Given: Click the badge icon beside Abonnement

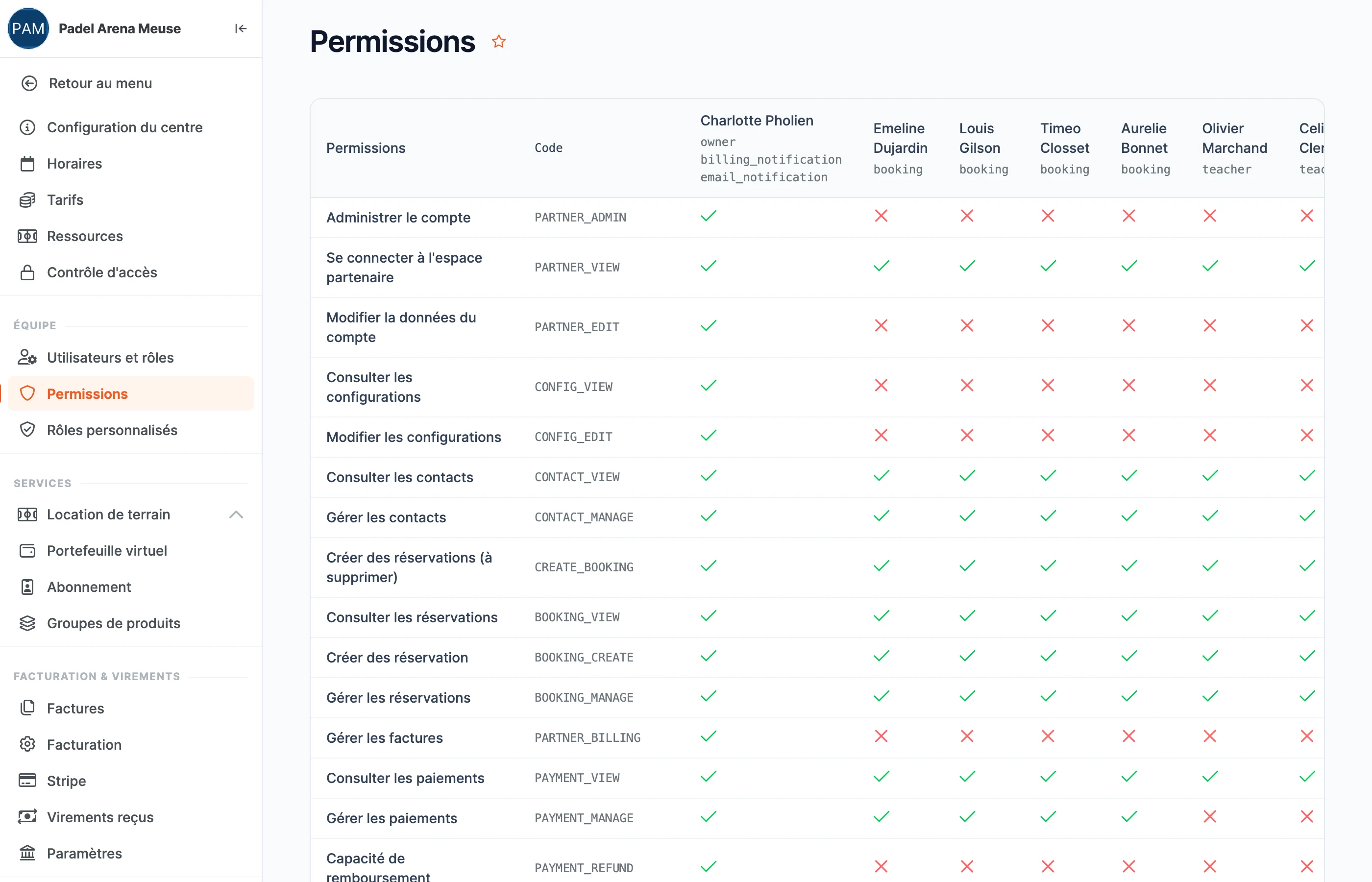Looking at the screenshot, I should 27,587.
